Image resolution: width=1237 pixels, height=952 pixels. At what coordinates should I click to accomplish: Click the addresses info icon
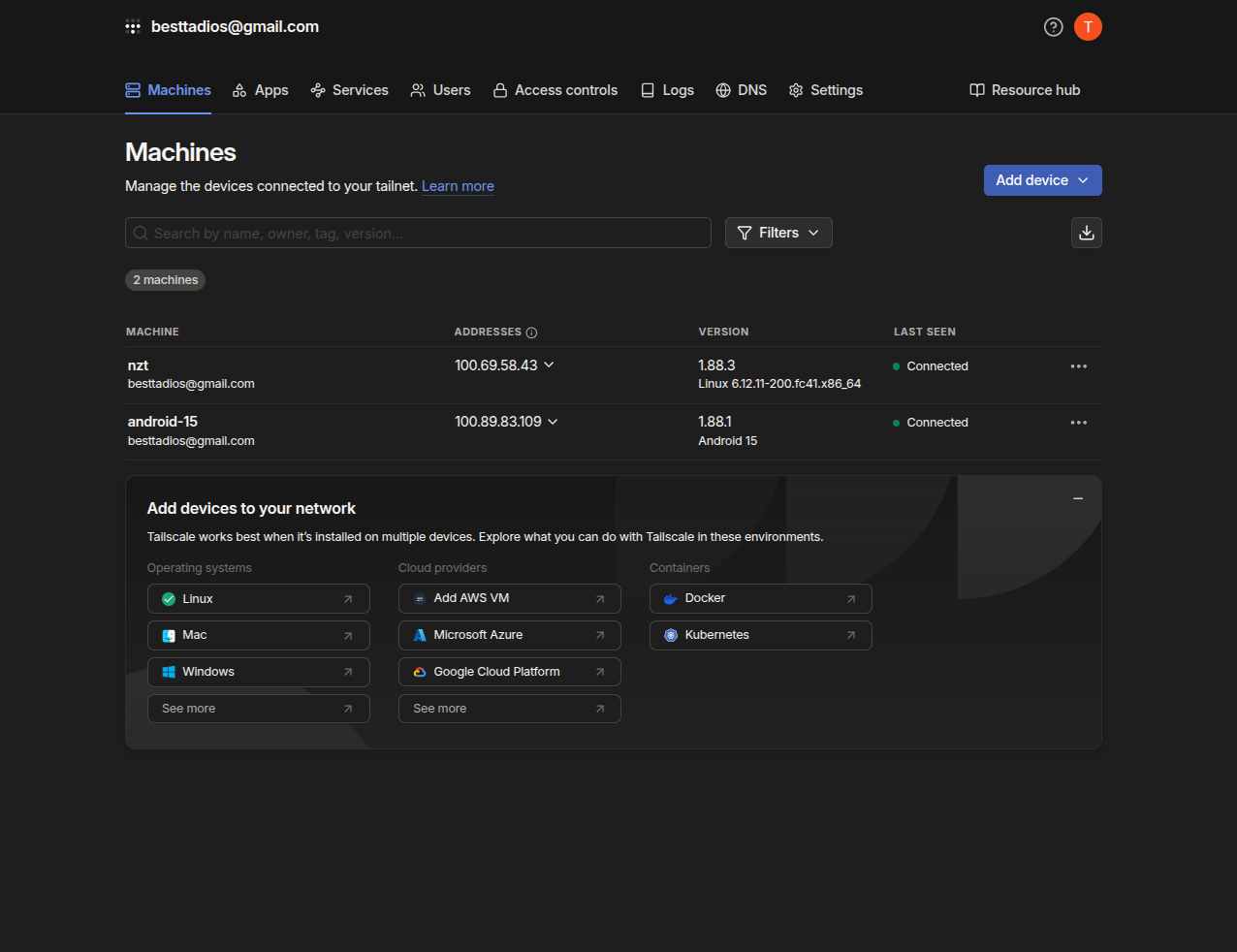pos(531,333)
